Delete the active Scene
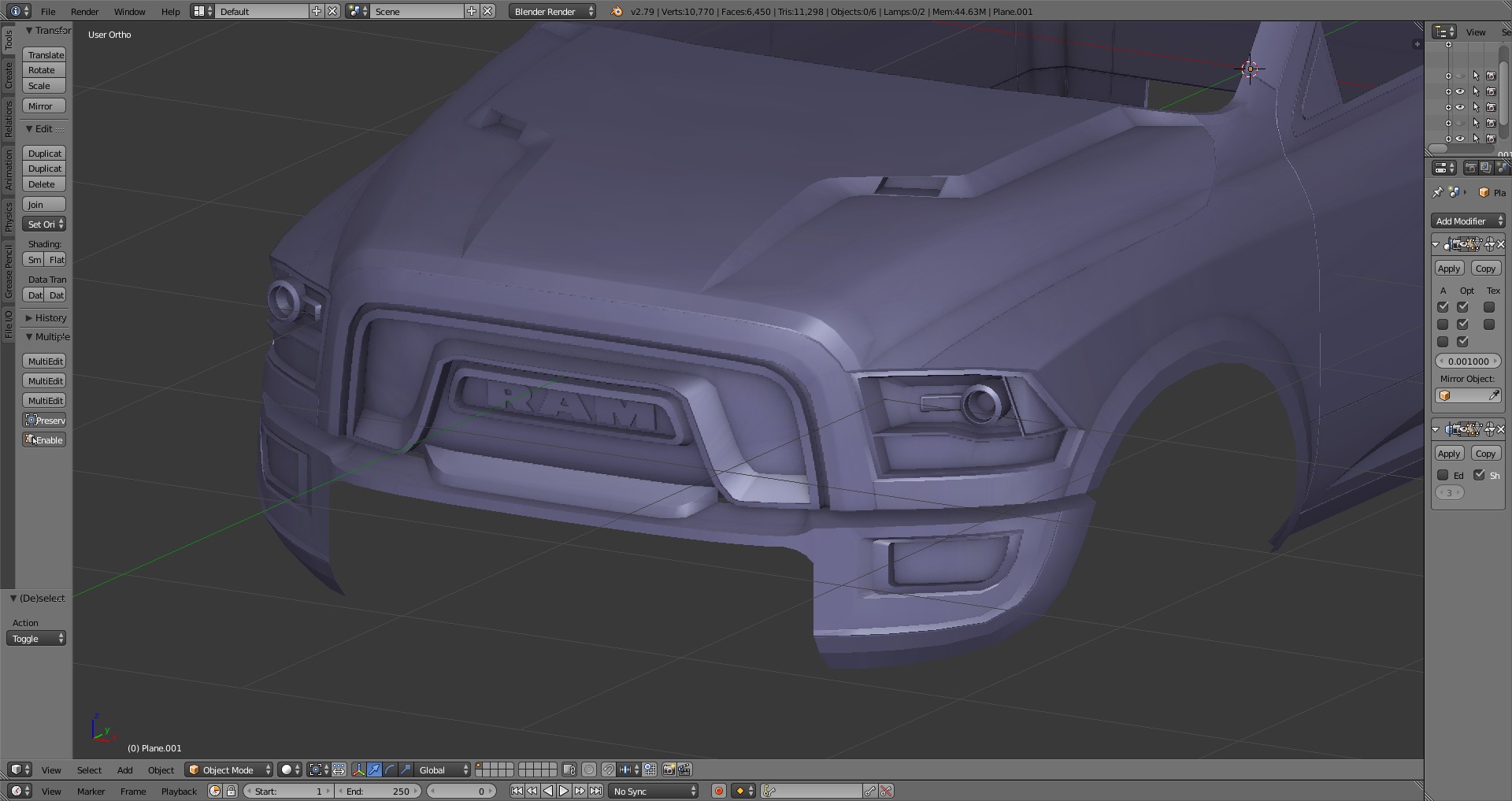This screenshot has height=801, width=1512. (x=488, y=11)
